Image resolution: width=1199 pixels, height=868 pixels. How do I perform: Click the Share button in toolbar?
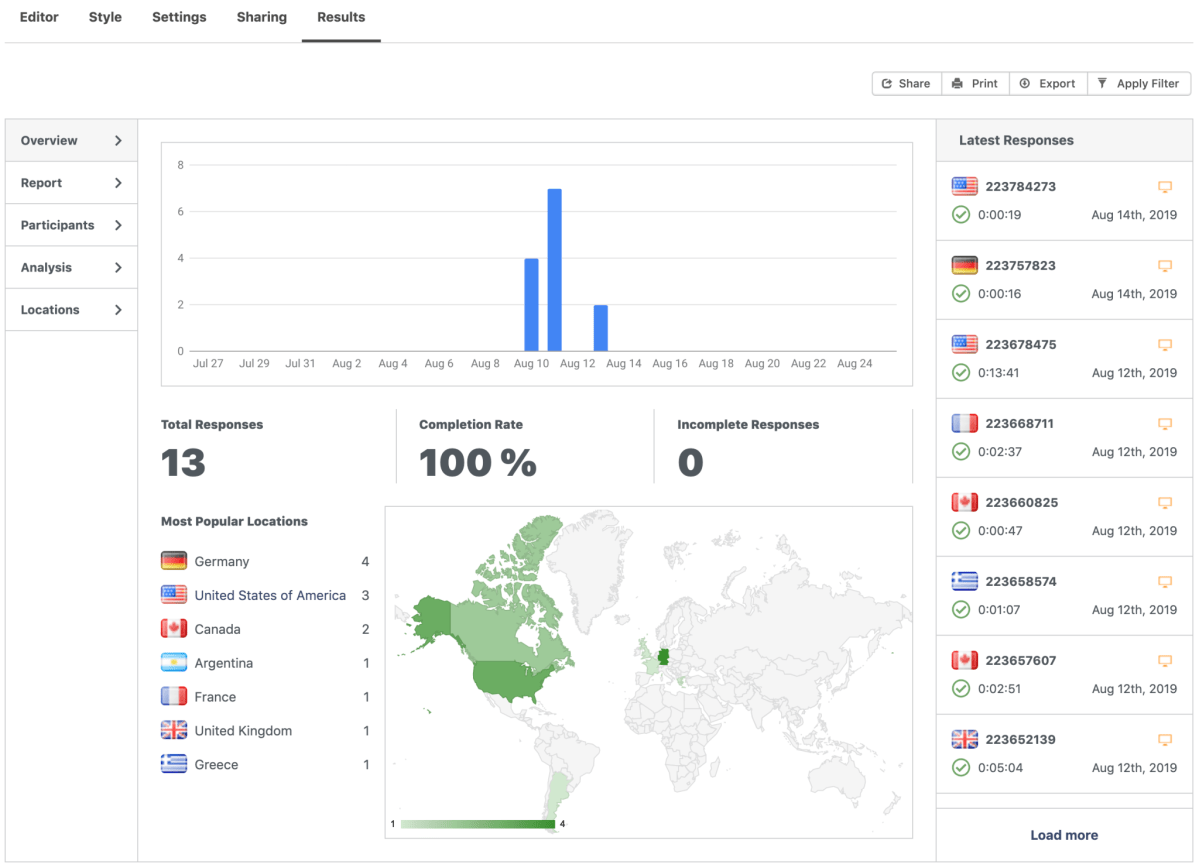tap(906, 84)
